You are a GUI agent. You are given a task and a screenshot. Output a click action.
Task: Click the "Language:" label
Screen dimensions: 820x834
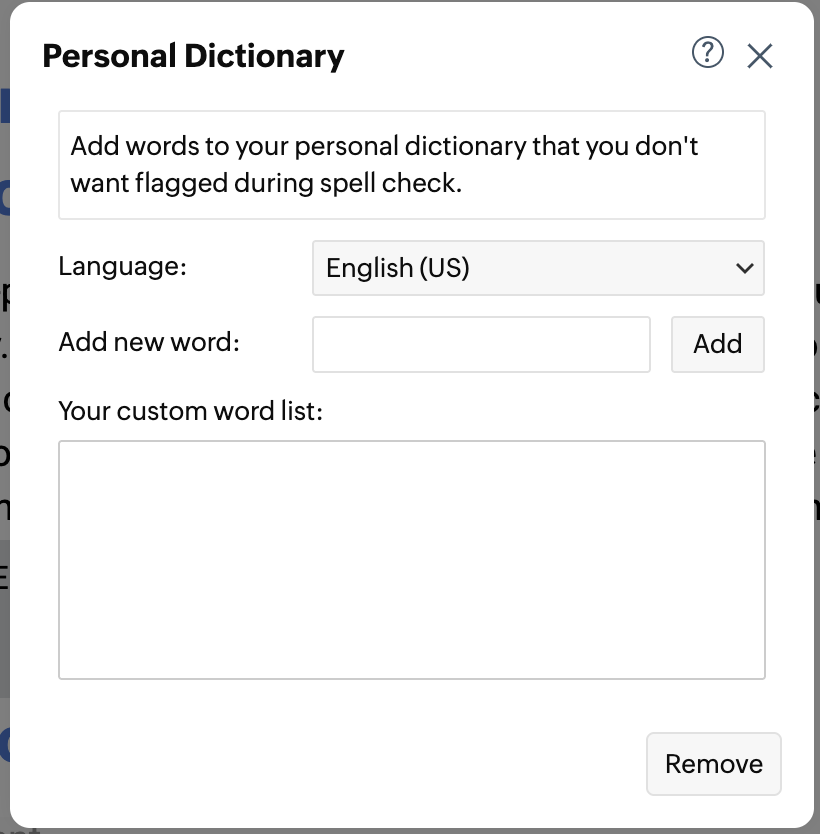(x=123, y=266)
